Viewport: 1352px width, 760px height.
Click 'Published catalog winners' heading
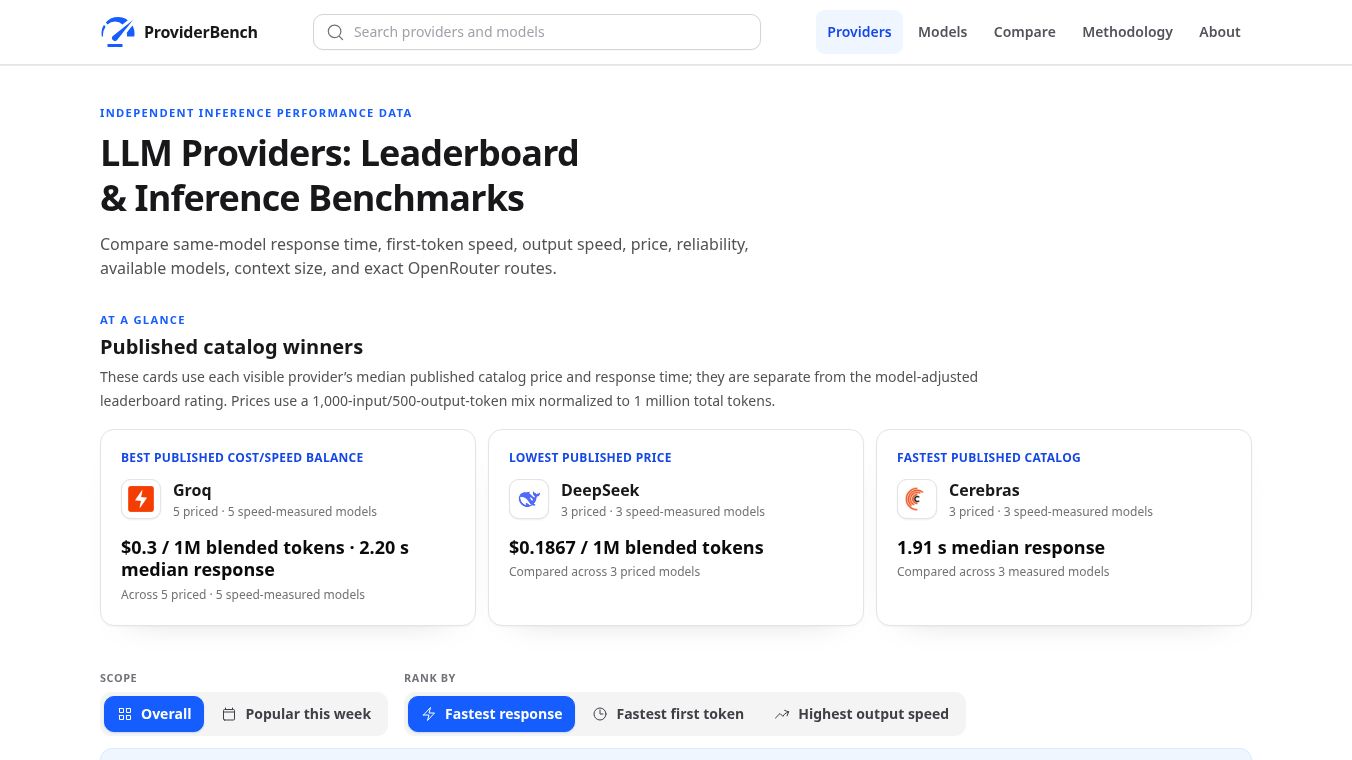point(231,347)
